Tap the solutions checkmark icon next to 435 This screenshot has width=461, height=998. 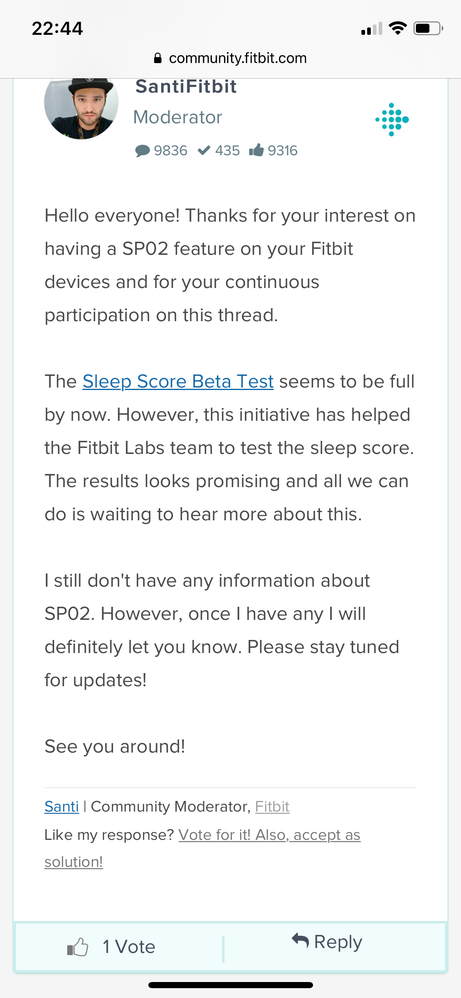coord(204,151)
